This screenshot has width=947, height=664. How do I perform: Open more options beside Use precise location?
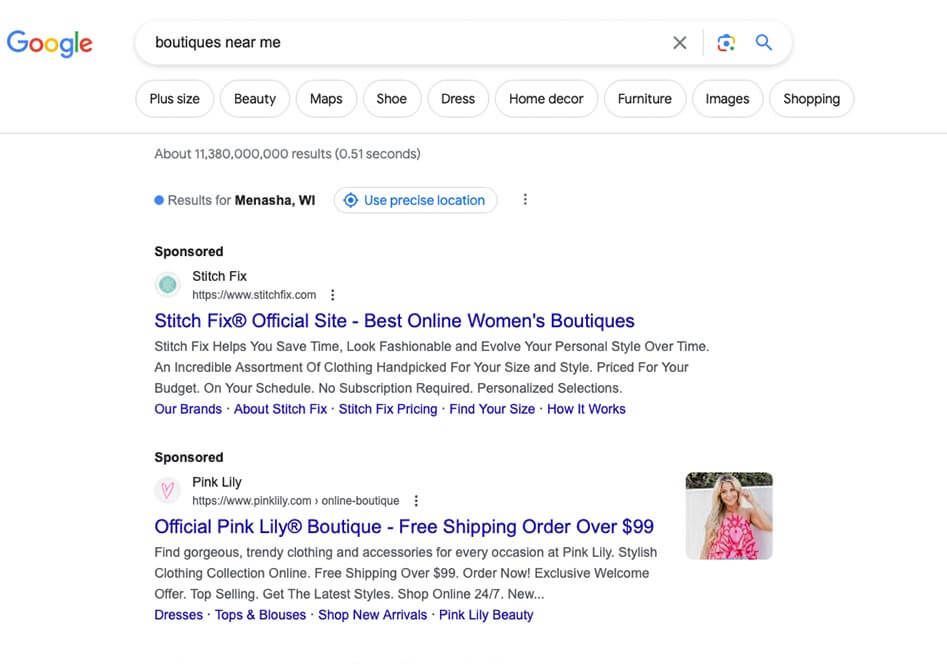525,200
